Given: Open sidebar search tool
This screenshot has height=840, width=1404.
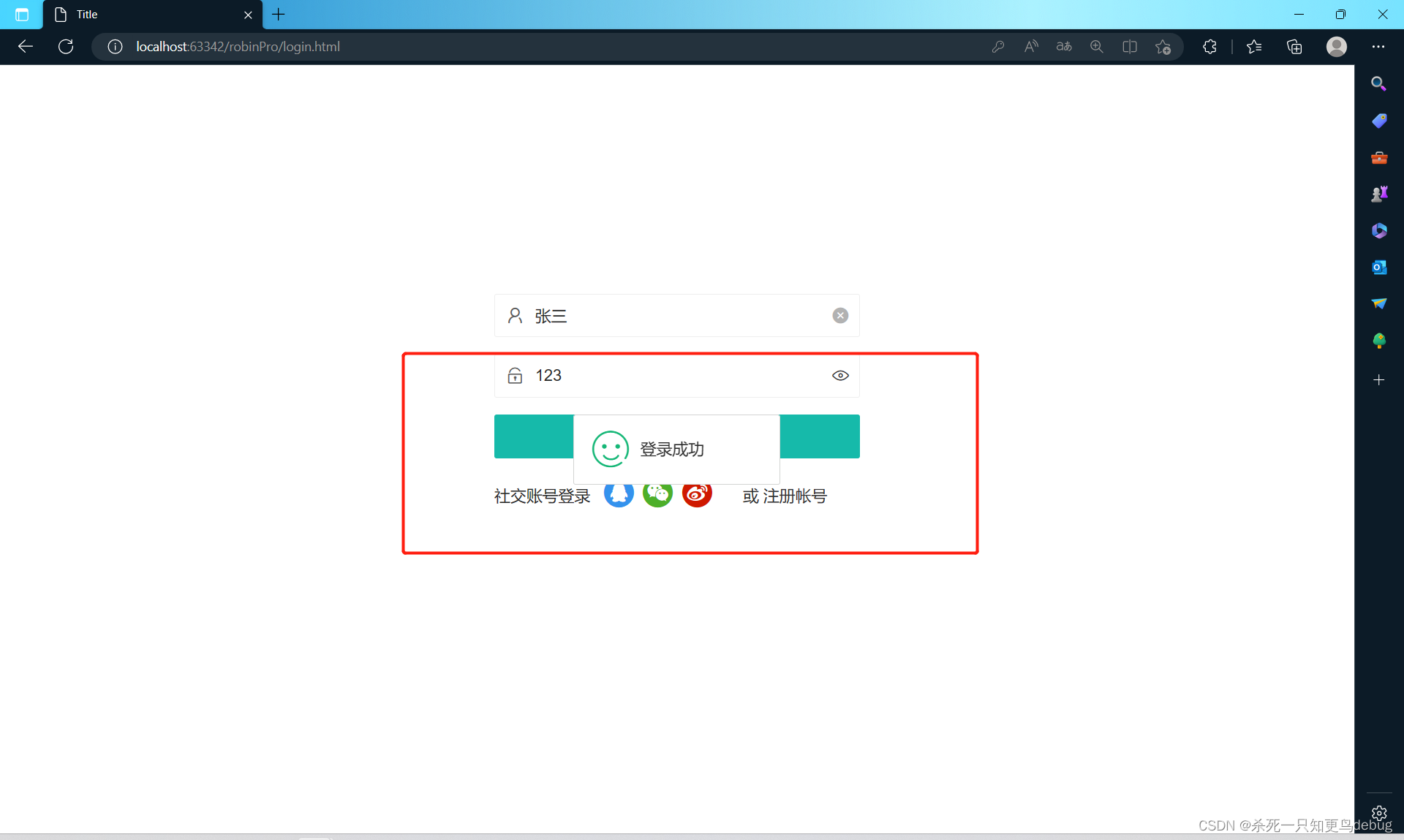Looking at the screenshot, I should [1379, 84].
